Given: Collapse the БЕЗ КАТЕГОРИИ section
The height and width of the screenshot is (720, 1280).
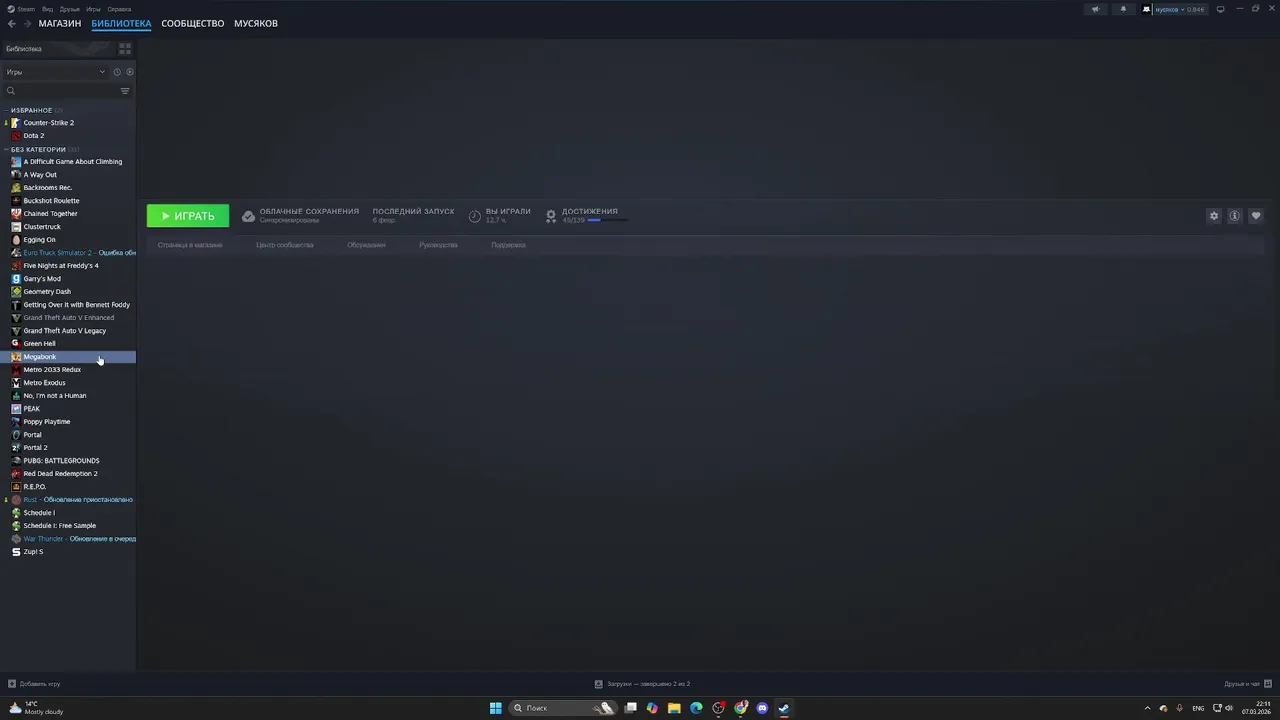Looking at the screenshot, I should pyautogui.click(x=7, y=149).
